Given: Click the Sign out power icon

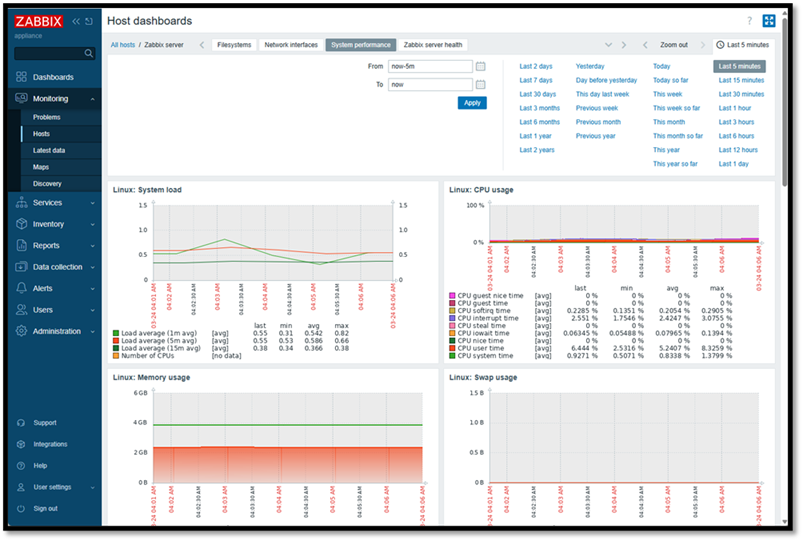Looking at the screenshot, I should coord(20,508).
